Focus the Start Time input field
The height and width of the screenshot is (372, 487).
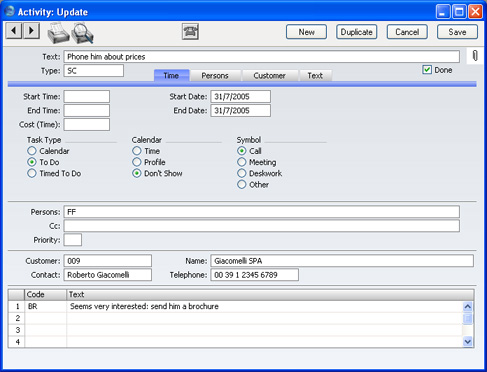pyautogui.click(x=87, y=97)
